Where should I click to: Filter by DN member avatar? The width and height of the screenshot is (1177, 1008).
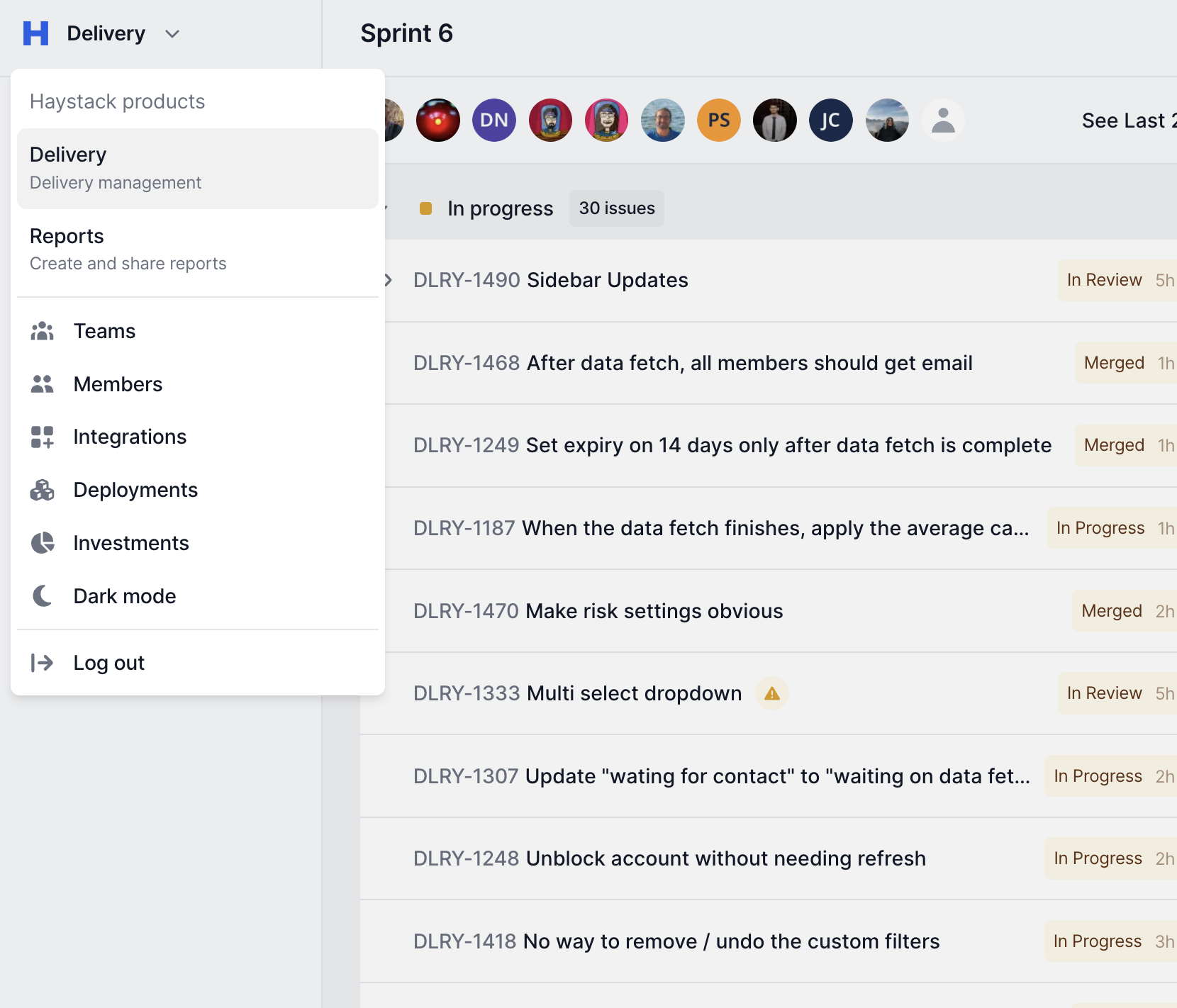(x=494, y=121)
